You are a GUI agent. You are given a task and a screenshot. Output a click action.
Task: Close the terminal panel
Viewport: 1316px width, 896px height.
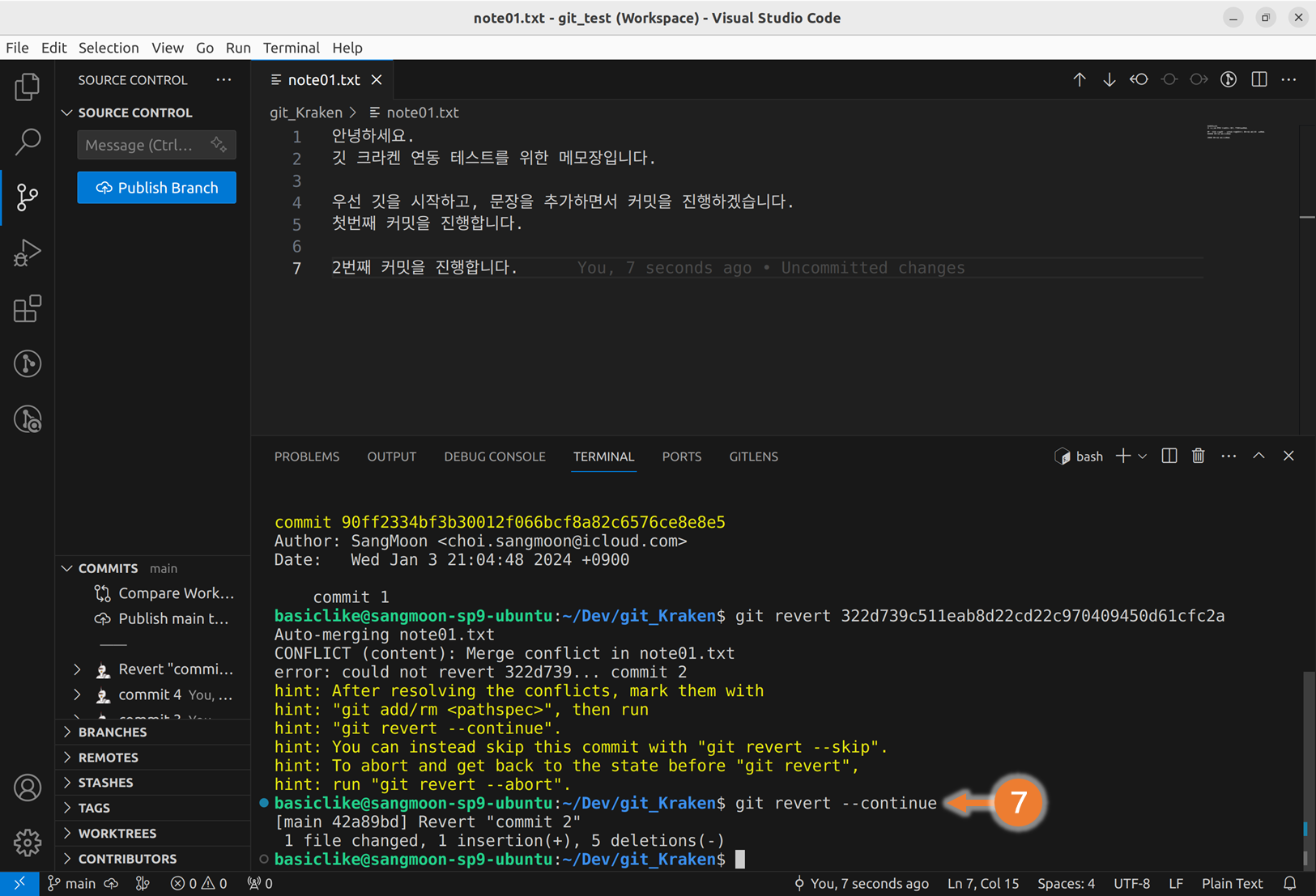coord(1288,456)
